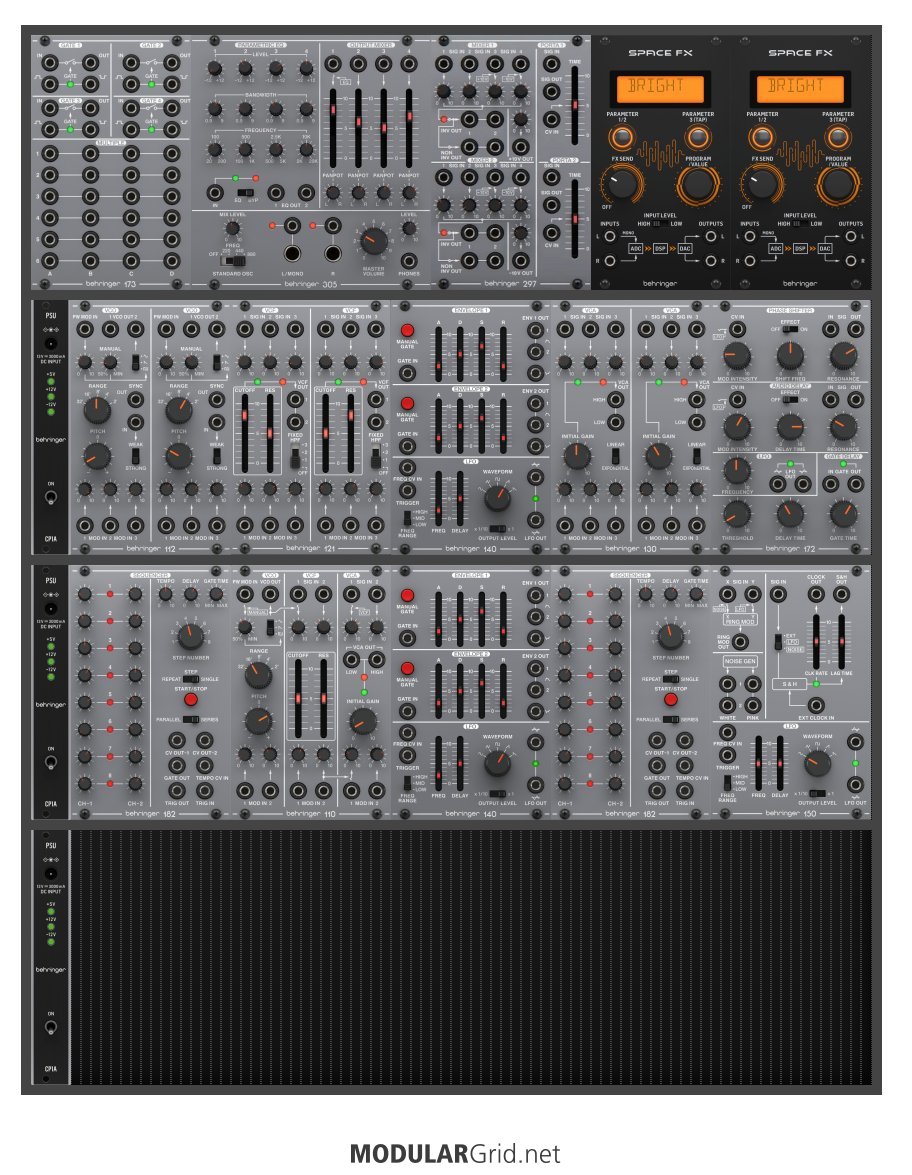Toggle the Standard OSC frequency switch
912x1175 pixels.
point(235,262)
